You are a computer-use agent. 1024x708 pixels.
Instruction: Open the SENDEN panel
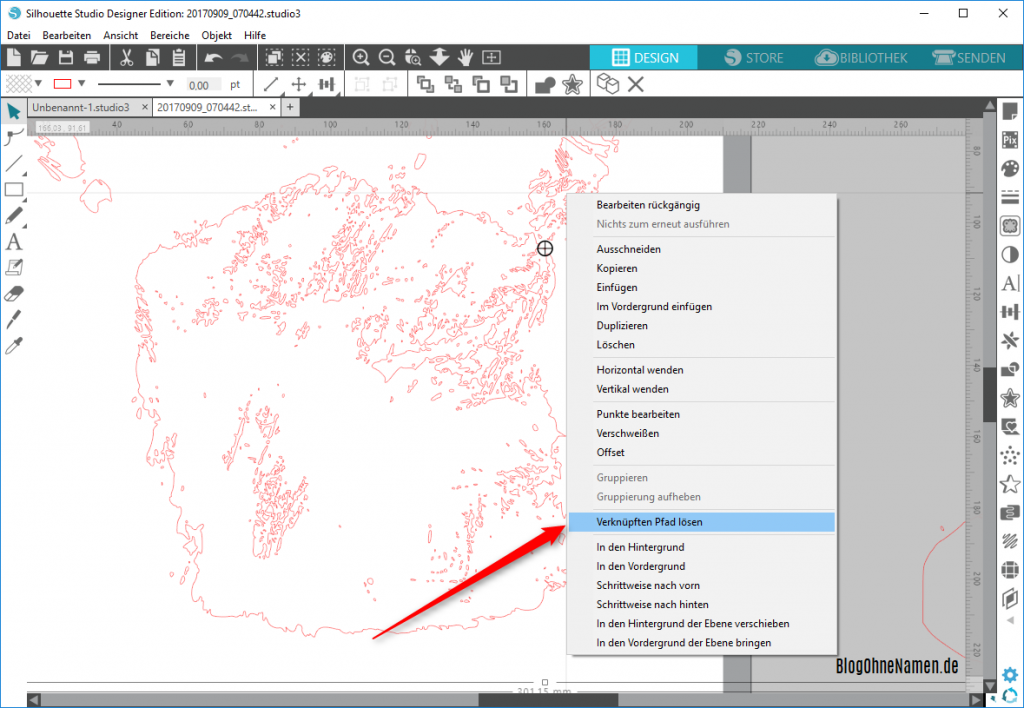point(969,58)
